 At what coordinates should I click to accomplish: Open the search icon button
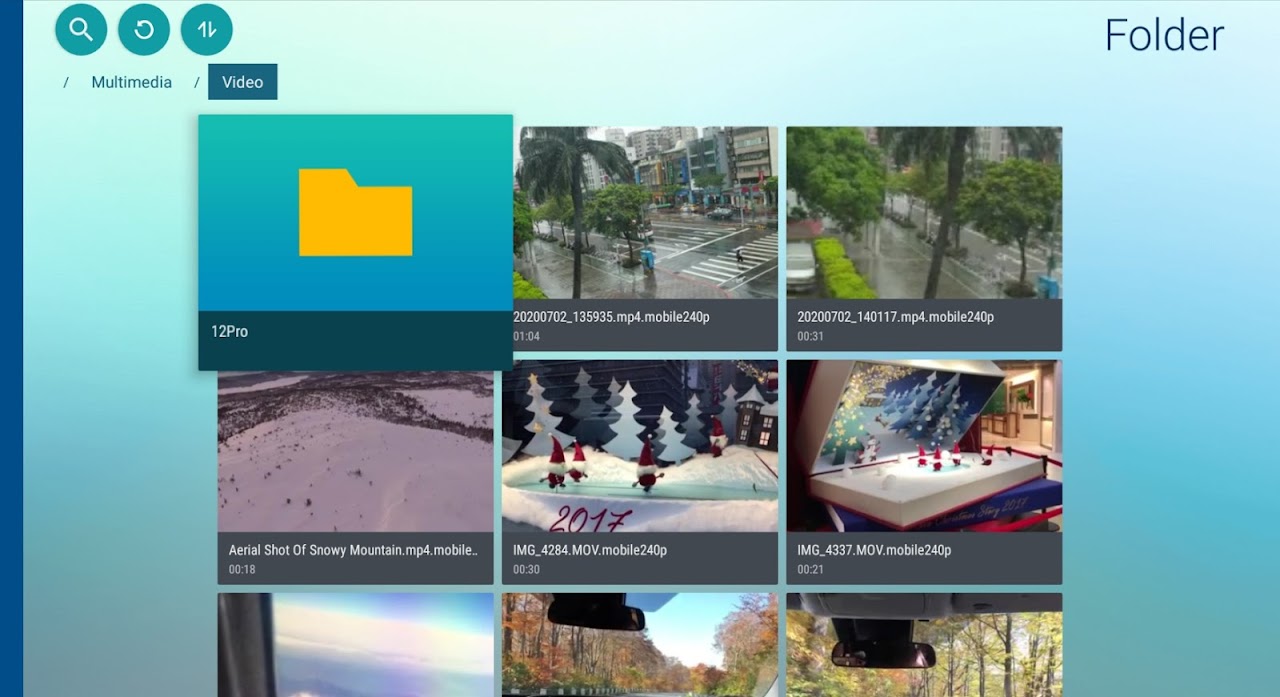coord(81,29)
